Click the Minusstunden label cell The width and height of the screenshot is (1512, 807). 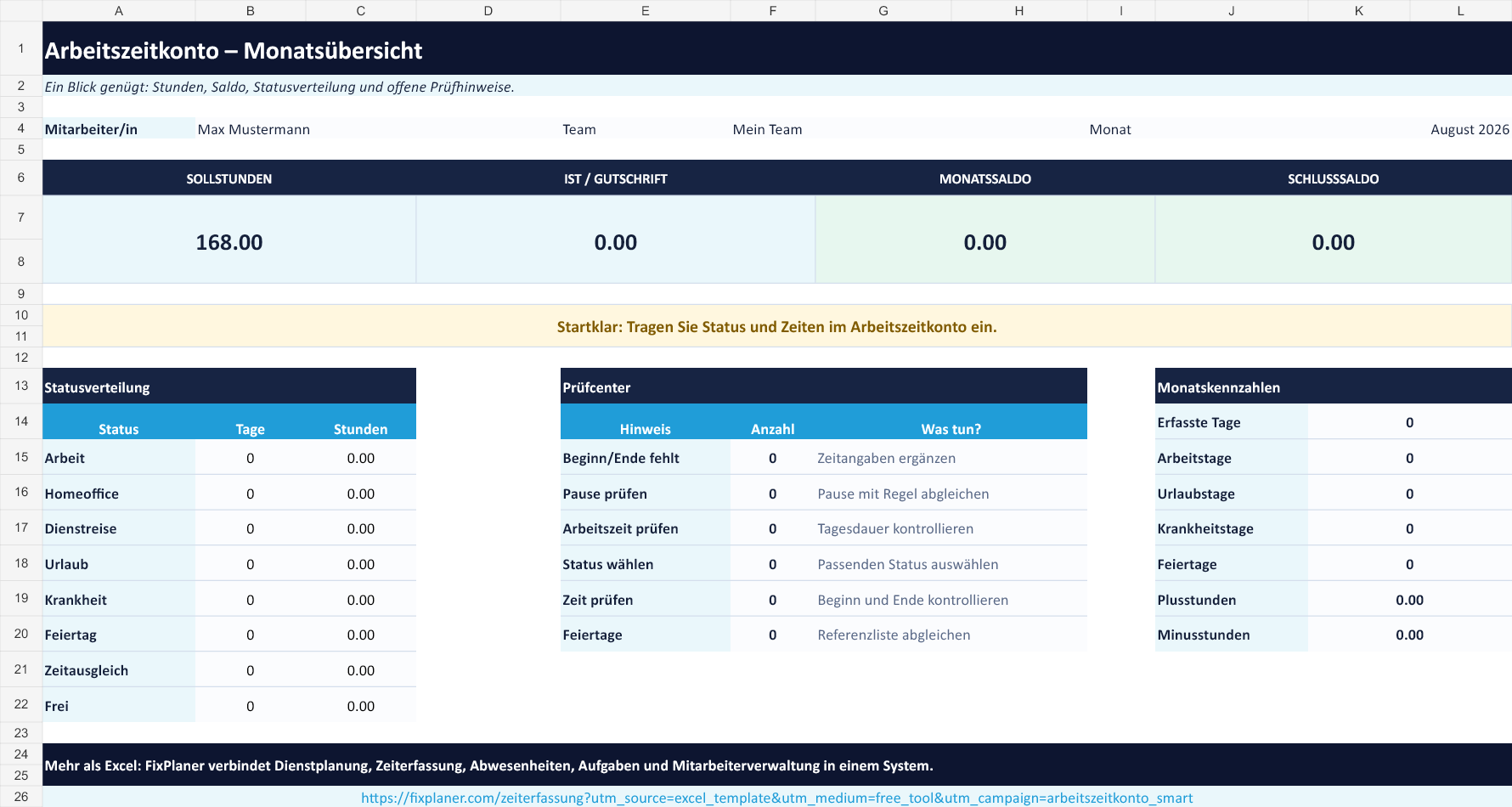point(1232,635)
